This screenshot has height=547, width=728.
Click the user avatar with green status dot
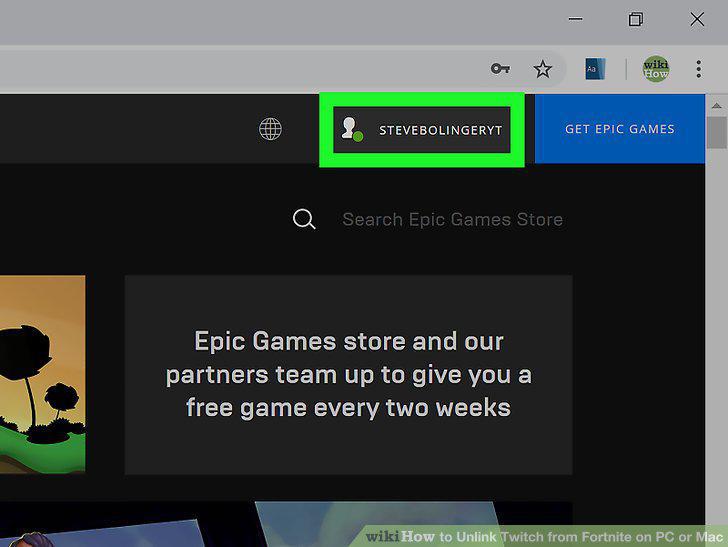[351, 129]
